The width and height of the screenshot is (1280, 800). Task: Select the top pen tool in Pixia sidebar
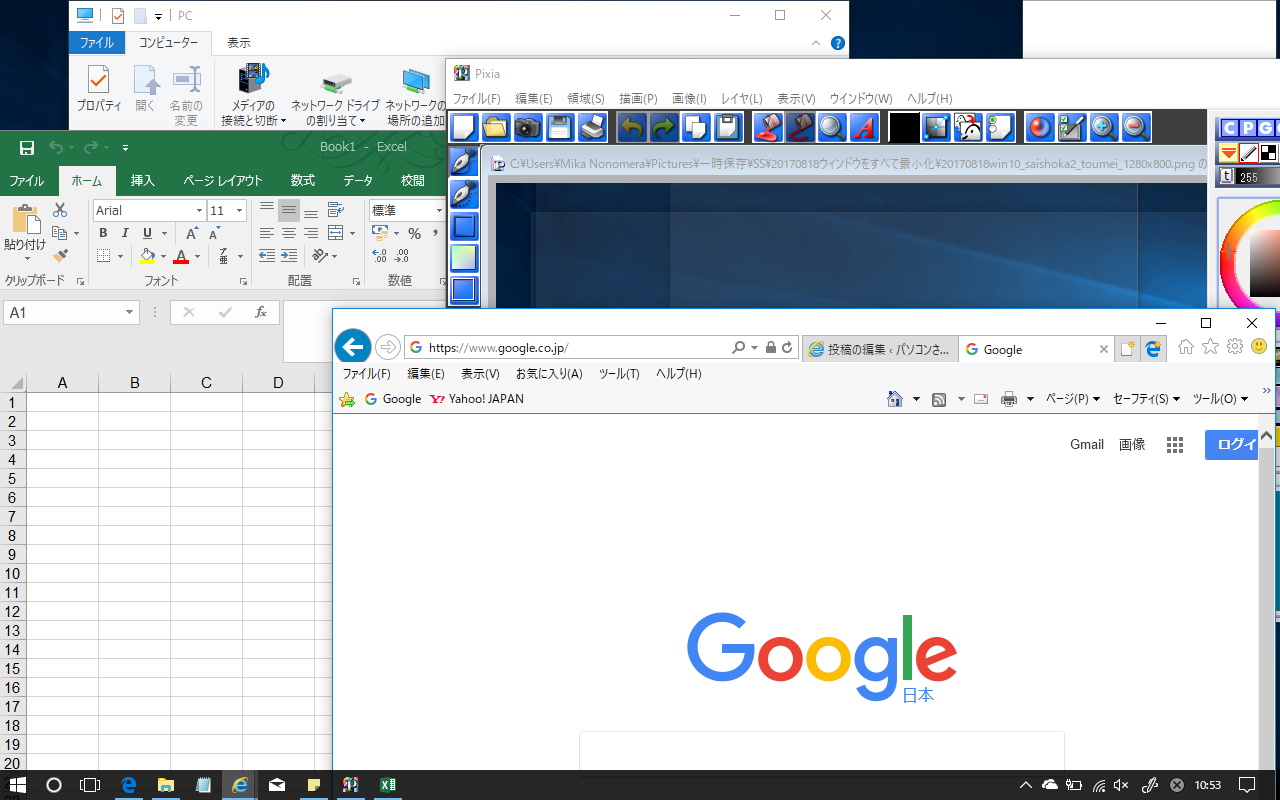tap(464, 162)
